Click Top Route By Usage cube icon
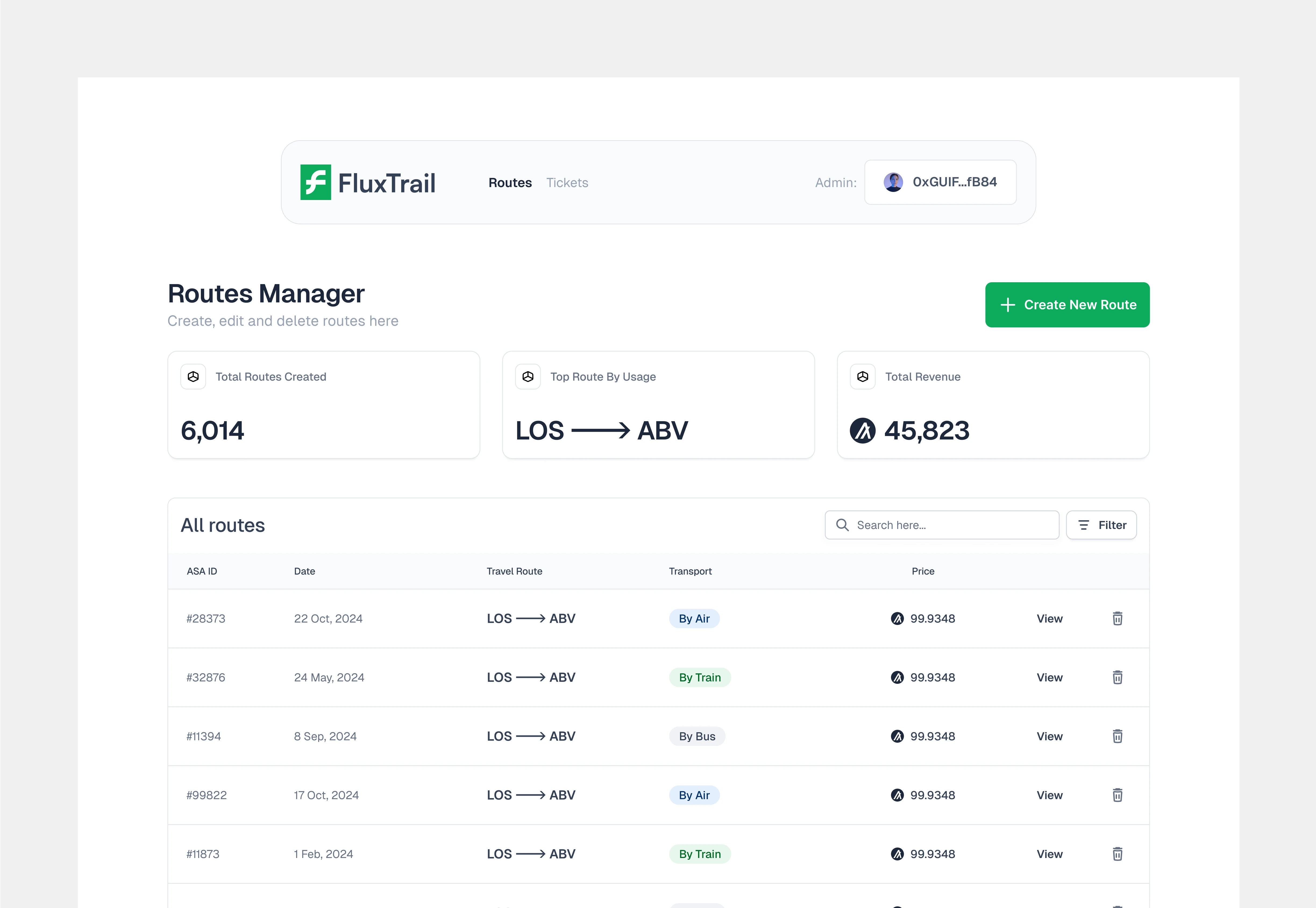The image size is (1316, 908). click(x=528, y=377)
